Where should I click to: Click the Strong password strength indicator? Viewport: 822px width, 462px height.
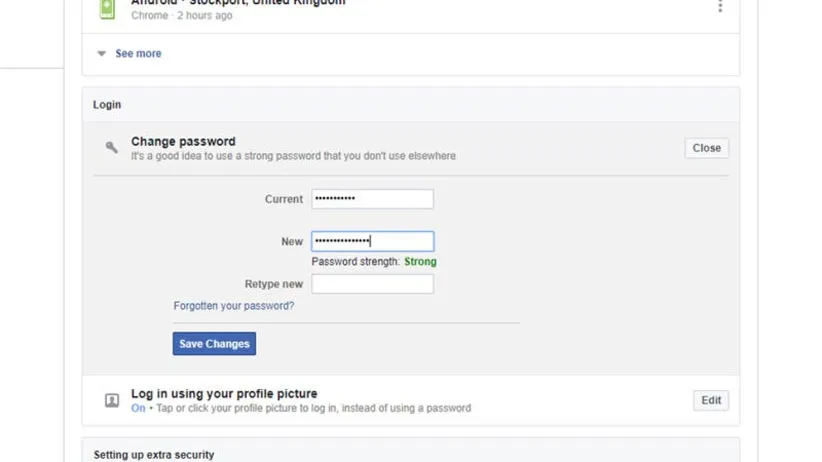click(420, 262)
